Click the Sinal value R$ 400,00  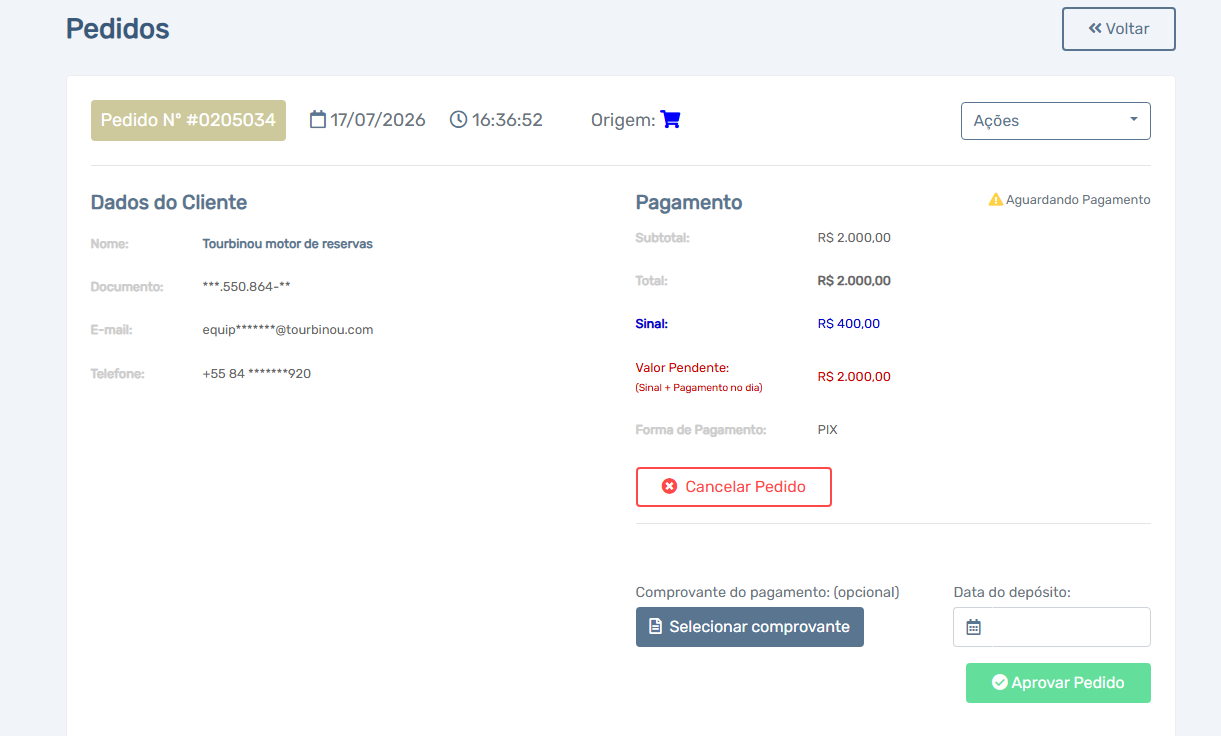(848, 324)
